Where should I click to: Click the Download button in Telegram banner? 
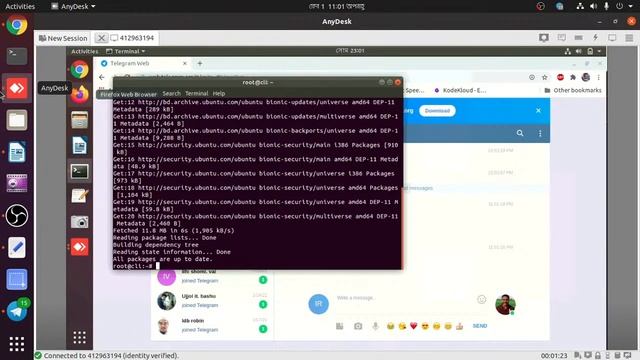pyautogui.click(x=437, y=111)
